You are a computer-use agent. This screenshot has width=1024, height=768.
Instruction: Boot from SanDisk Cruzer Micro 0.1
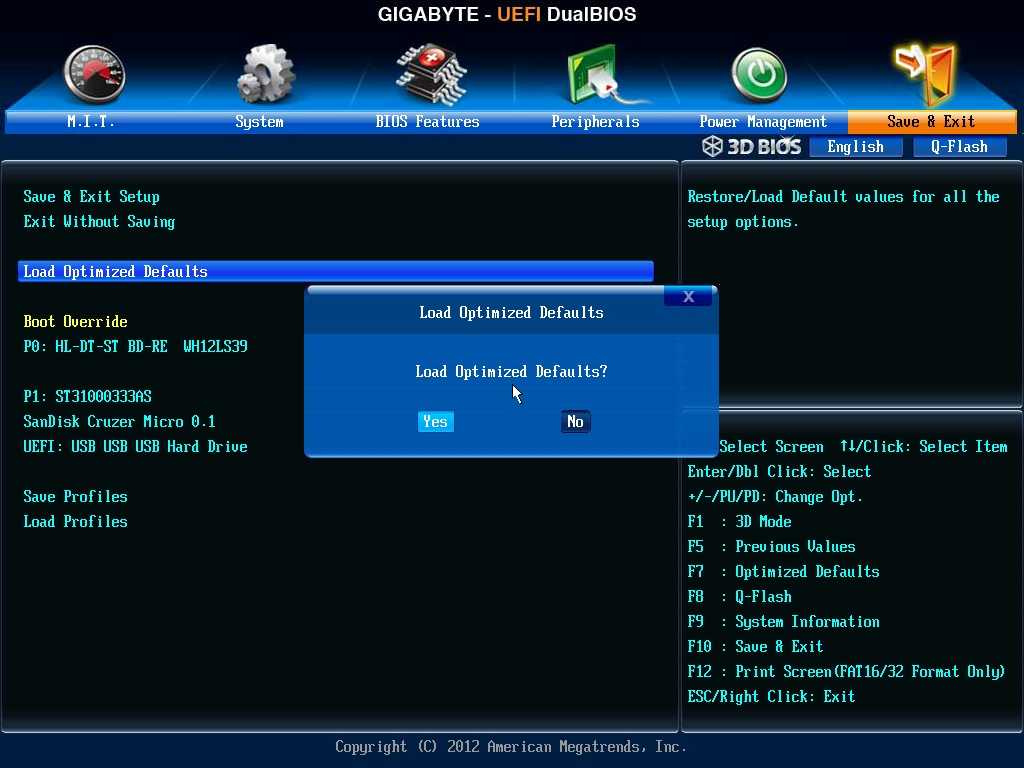[x=120, y=421]
